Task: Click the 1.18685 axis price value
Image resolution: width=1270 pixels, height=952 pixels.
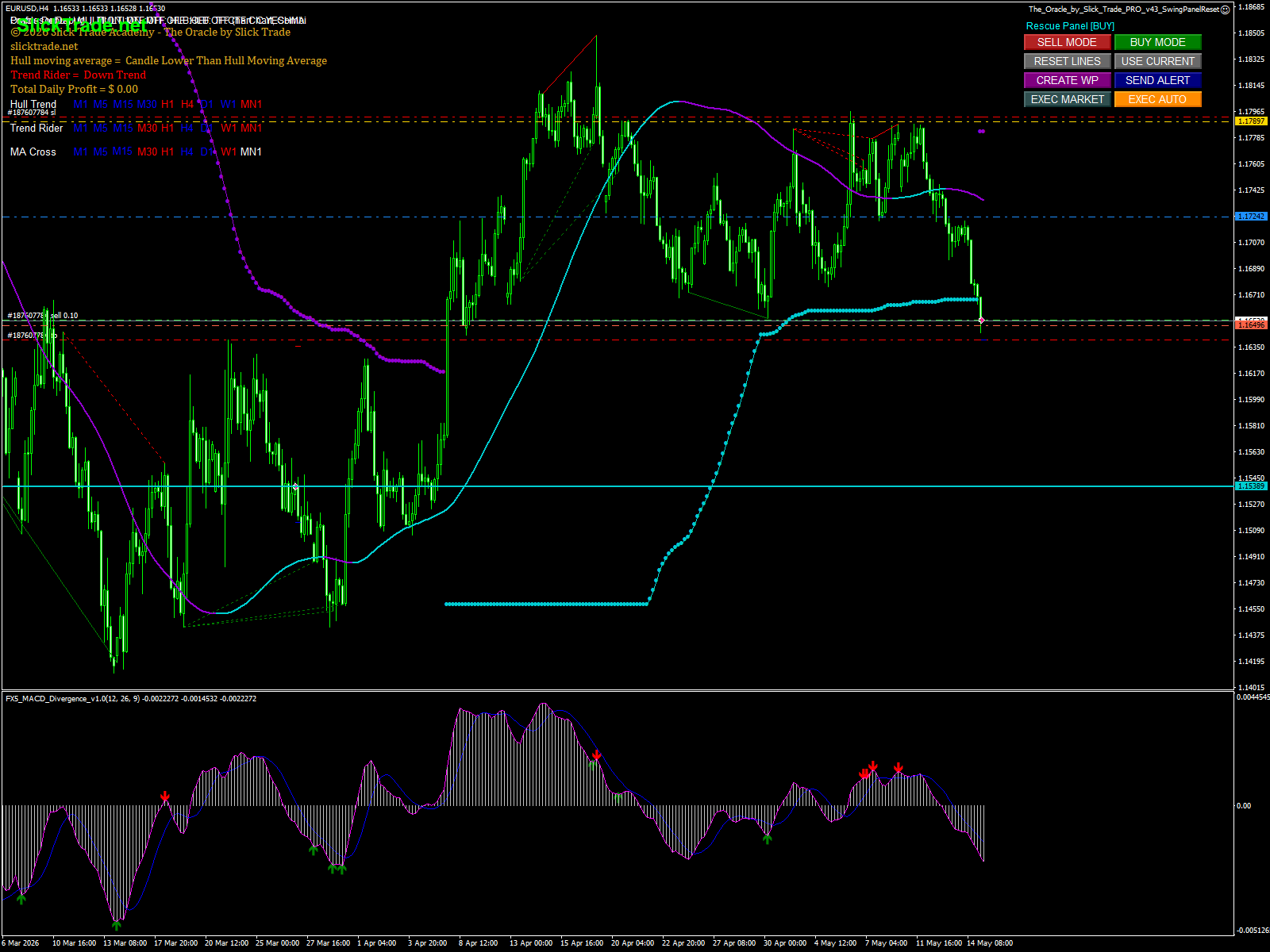Action: click(1252, 7)
